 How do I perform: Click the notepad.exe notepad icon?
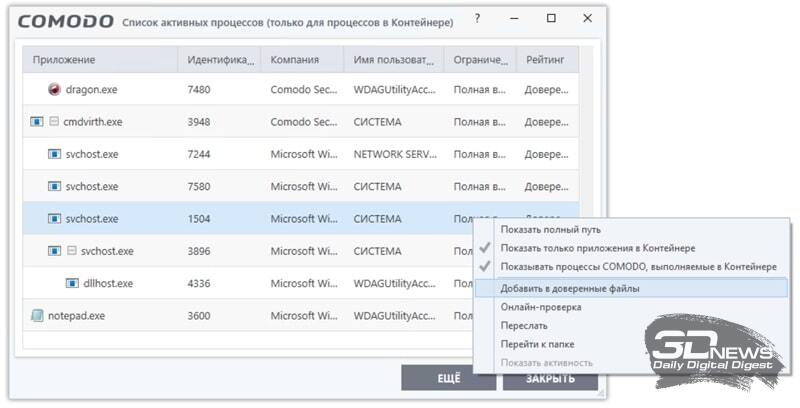pyautogui.click(x=37, y=316)
